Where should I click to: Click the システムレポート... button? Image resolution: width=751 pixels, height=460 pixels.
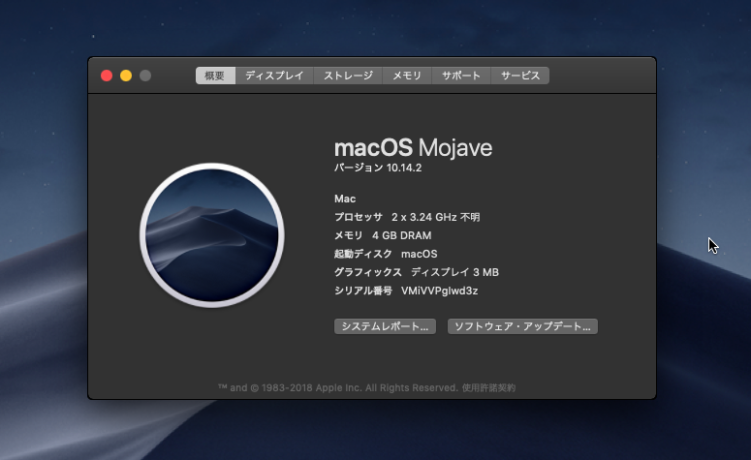385,326
